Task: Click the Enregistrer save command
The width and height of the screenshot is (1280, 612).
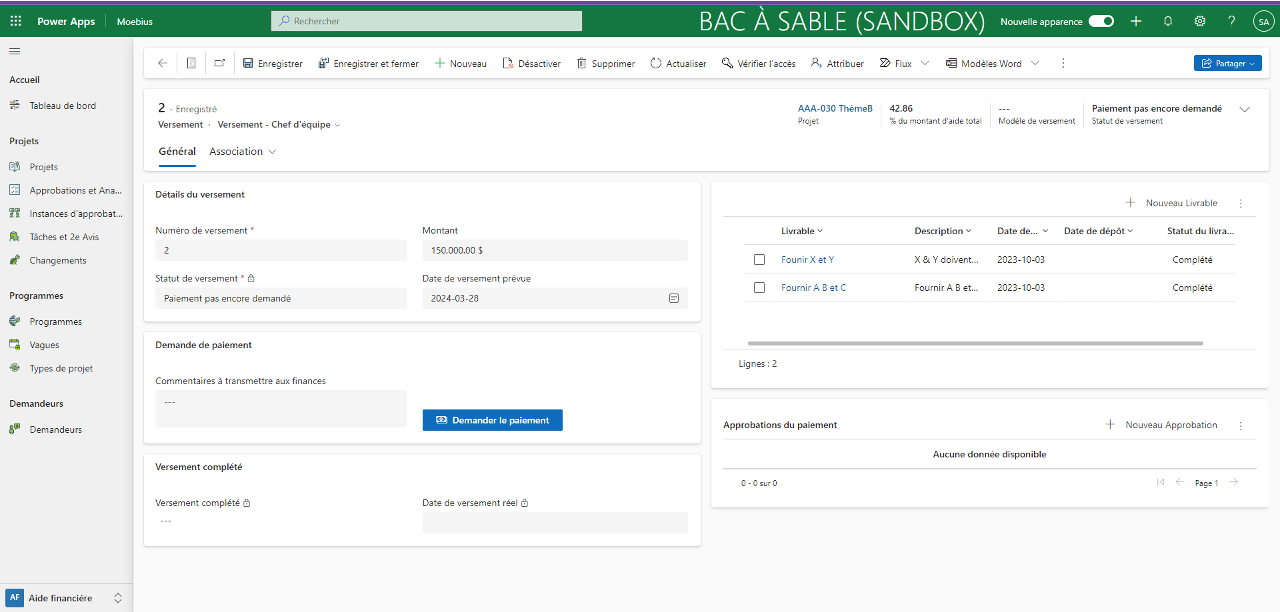Action: click(x=273, y=63)
